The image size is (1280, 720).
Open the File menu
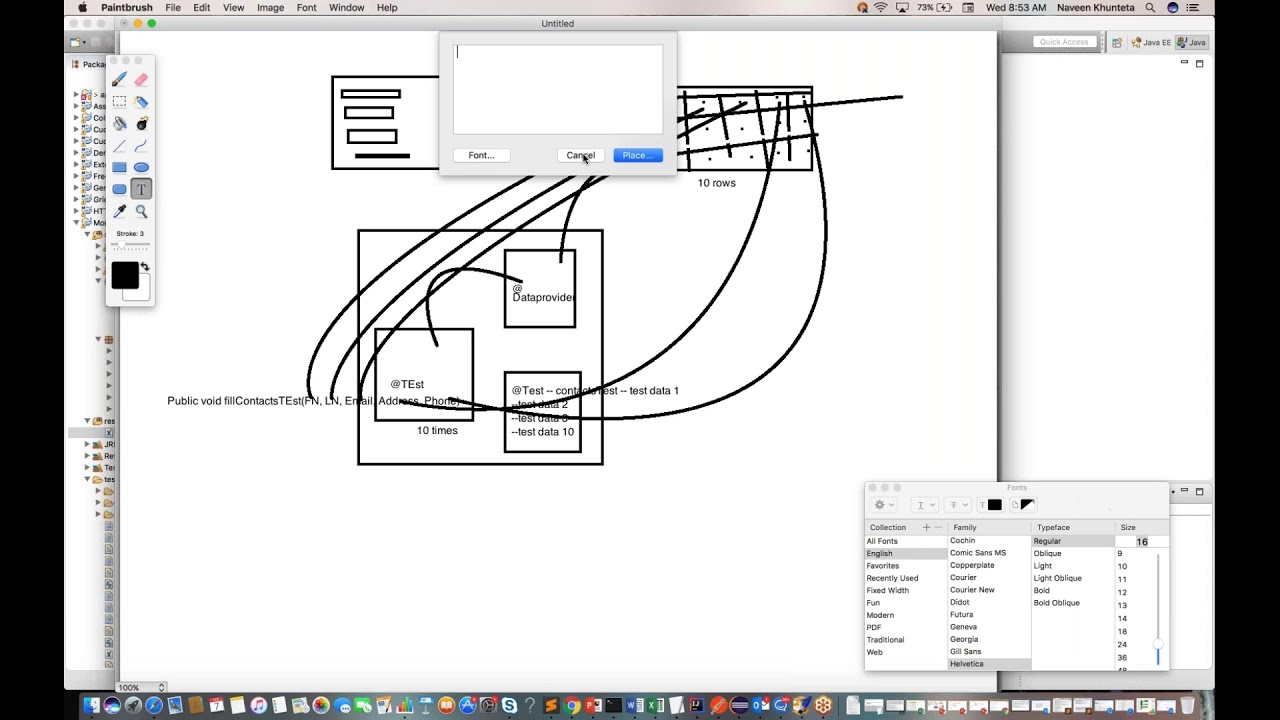coord(173,7)
